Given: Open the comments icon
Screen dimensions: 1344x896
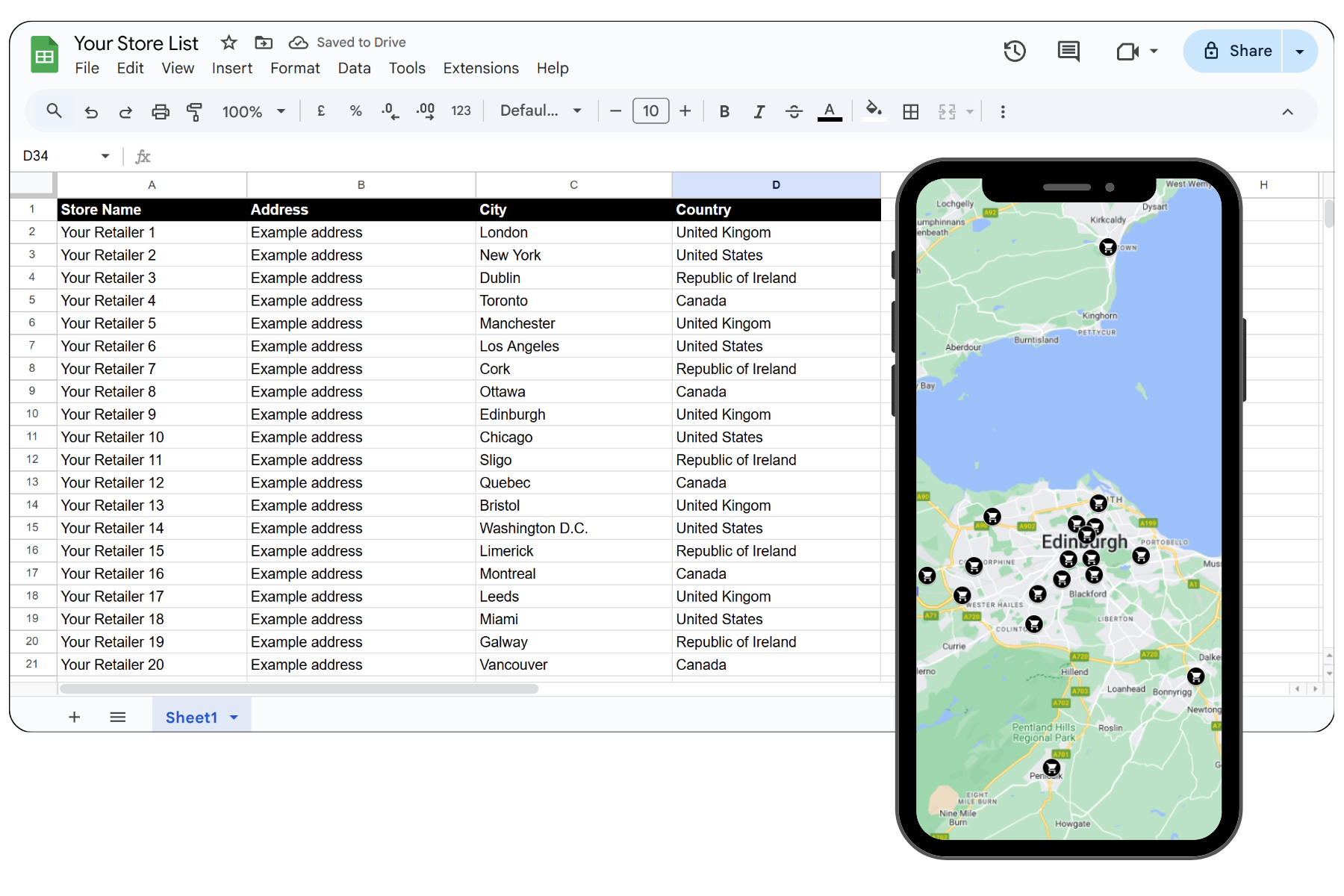Looking at the screenshot, I should pyautogui.click(x=1068, y=51).
